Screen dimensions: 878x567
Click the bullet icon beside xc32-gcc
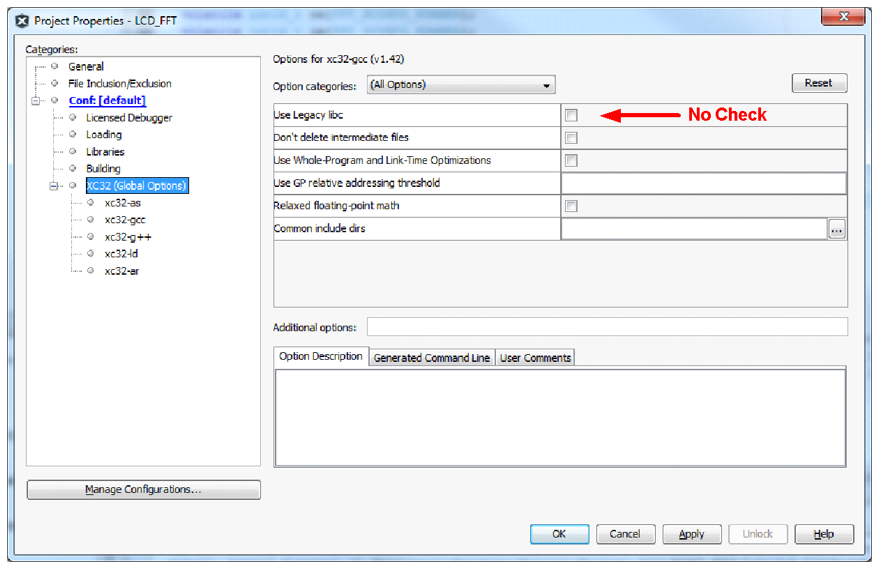[x=90, y=219]
